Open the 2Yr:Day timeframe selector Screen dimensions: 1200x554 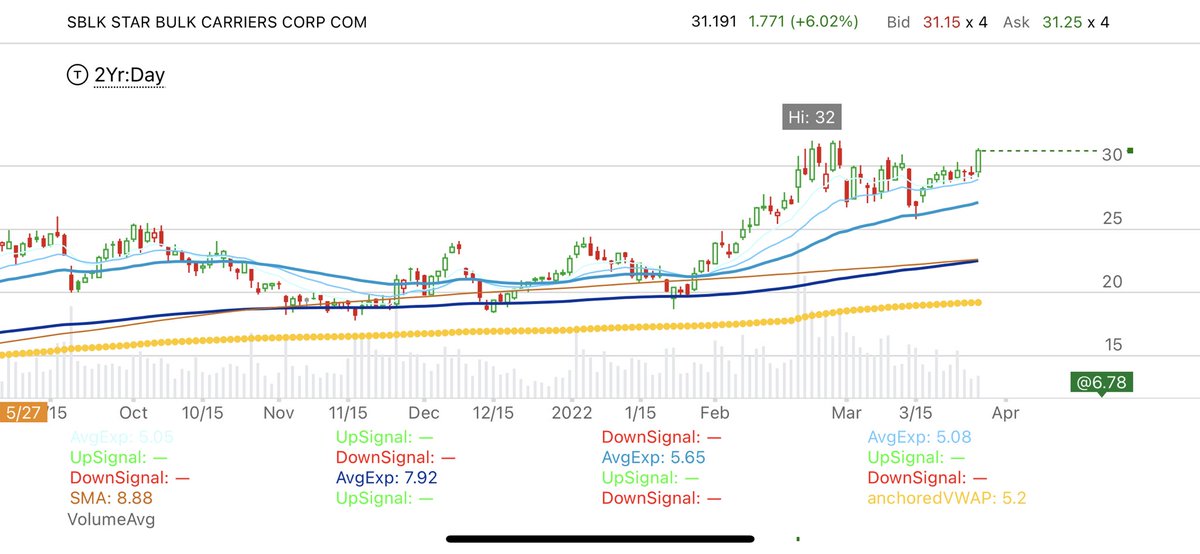click(128, 74)
